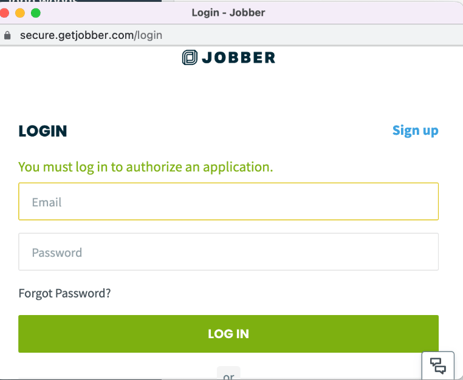Open the chat support widget icon
Viewport: 463px width, 380px height.
tap(438, 365)
